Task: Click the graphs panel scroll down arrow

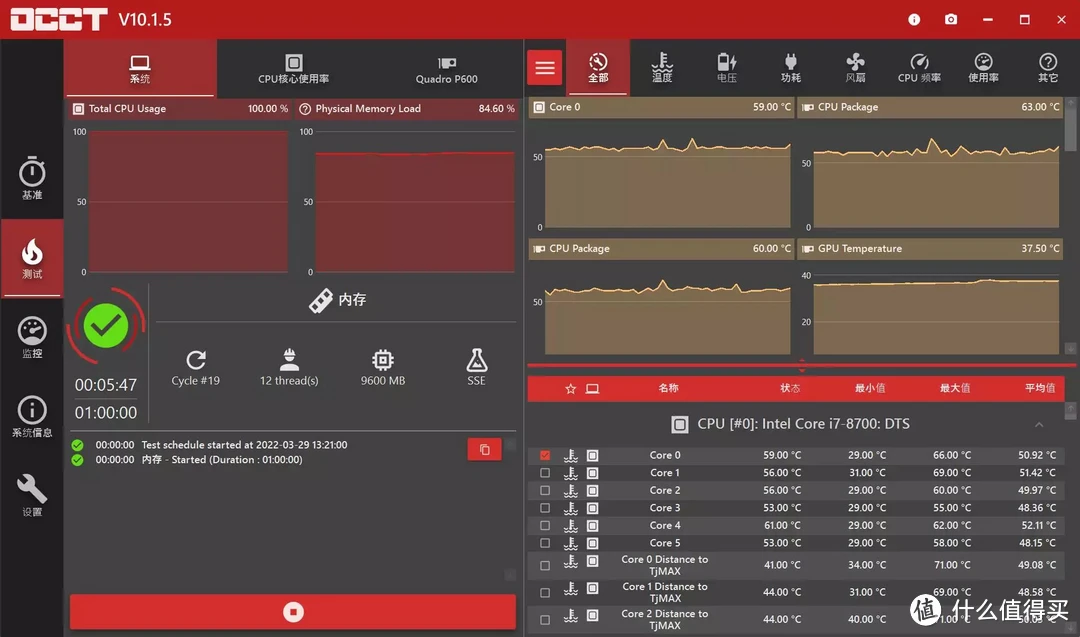Action: [1070, 348]
